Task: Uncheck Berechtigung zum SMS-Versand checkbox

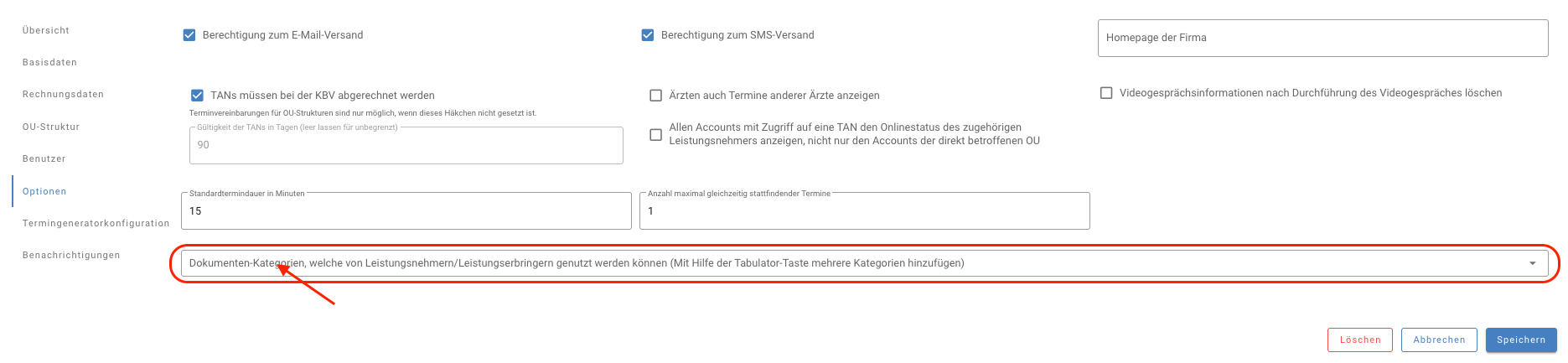Action: click(x=648, y=35)
